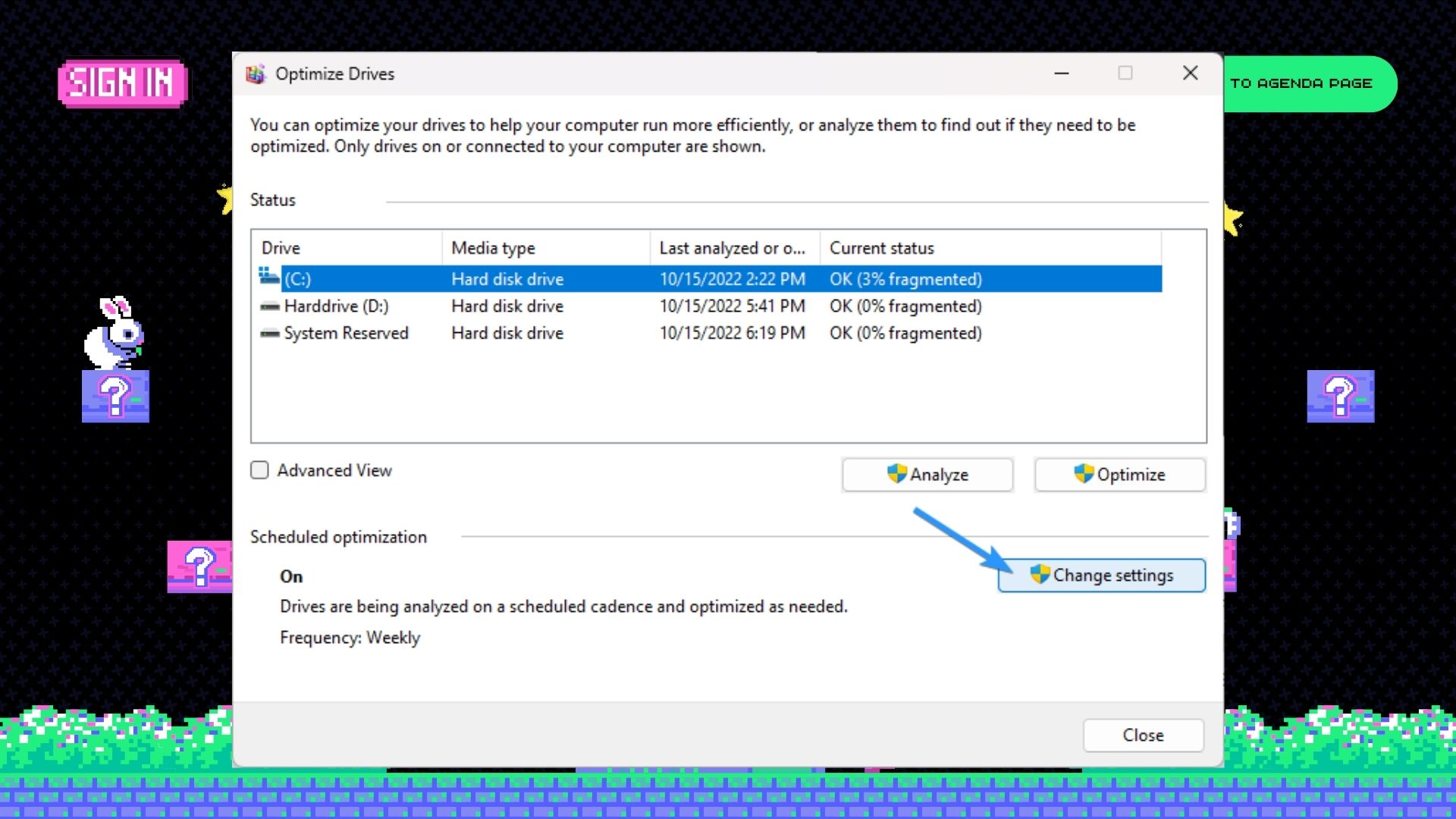Sort by the Drive column header
Image resolution: width=1456 pixels, height=819 pixels.
[347, 248]
